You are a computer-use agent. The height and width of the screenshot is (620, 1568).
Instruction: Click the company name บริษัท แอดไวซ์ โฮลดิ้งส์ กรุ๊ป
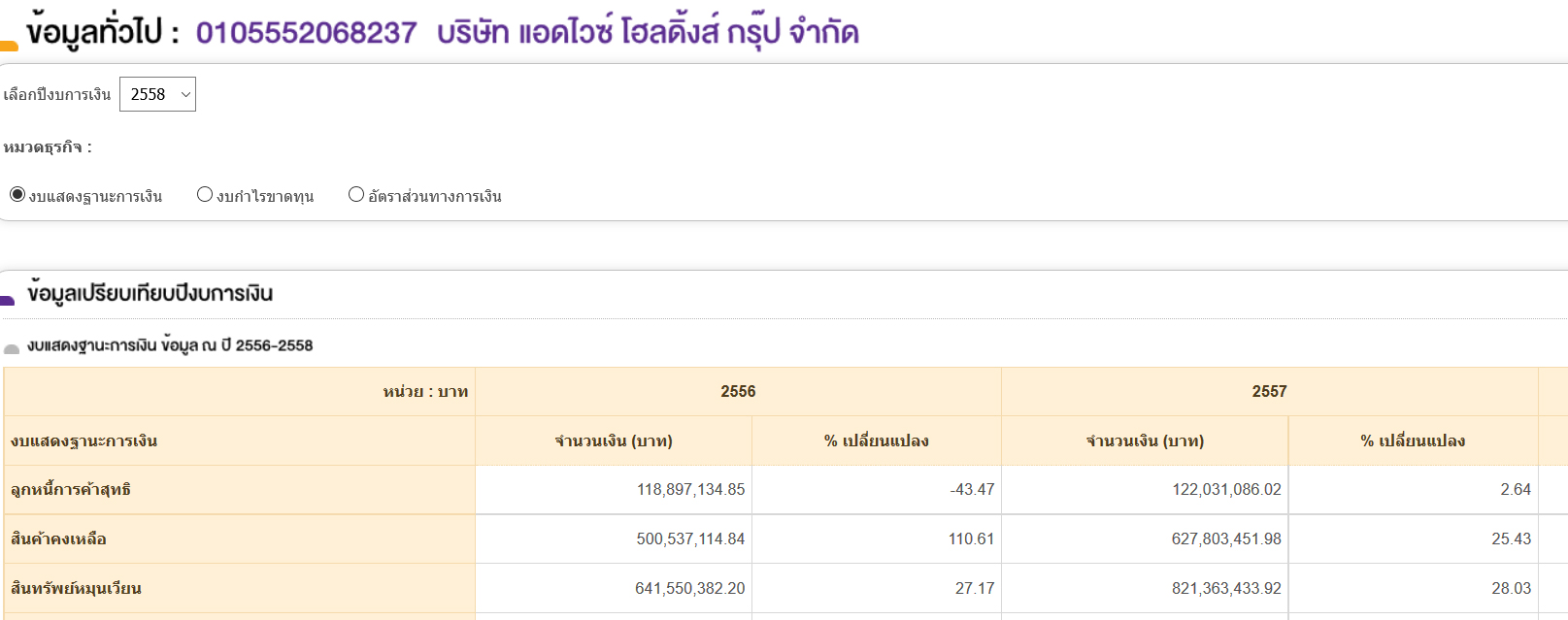click(x=648, y=33)
